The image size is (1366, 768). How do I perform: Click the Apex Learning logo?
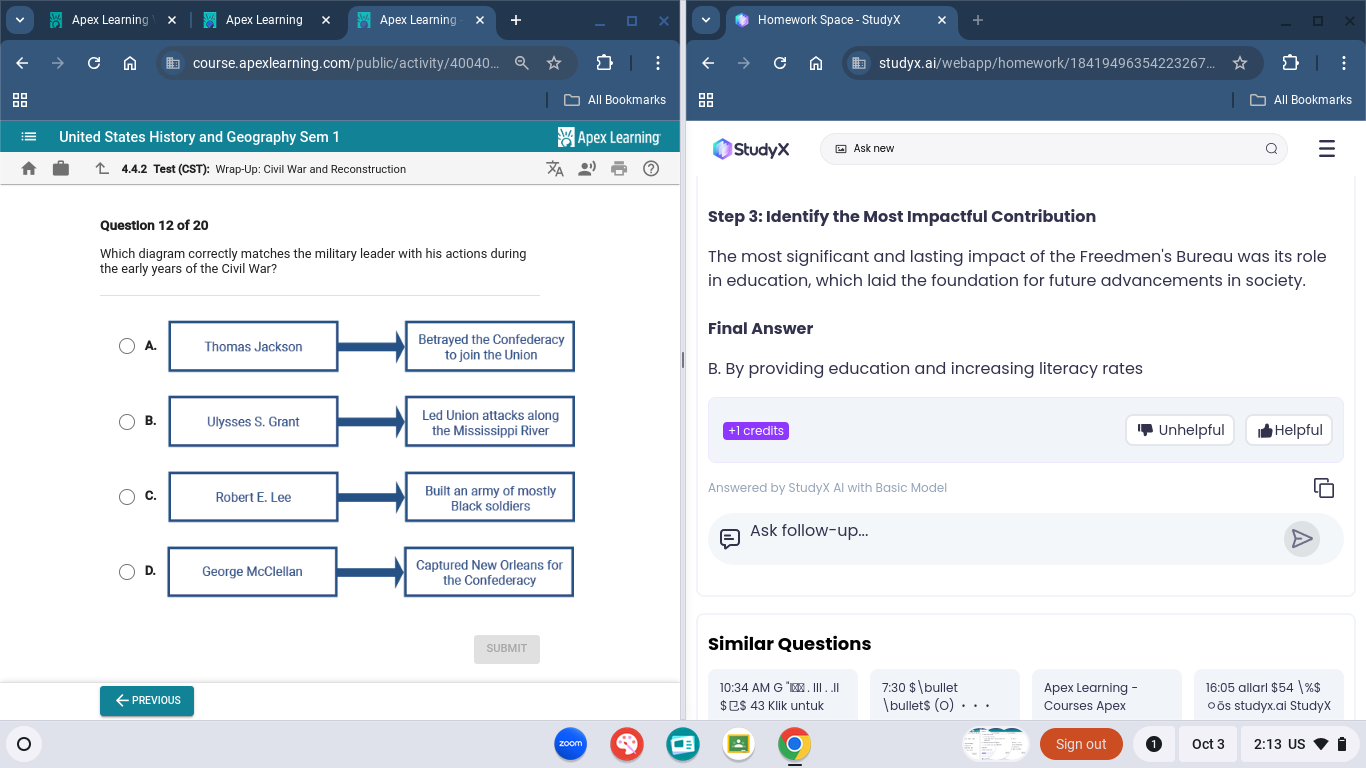pos(609,137)
